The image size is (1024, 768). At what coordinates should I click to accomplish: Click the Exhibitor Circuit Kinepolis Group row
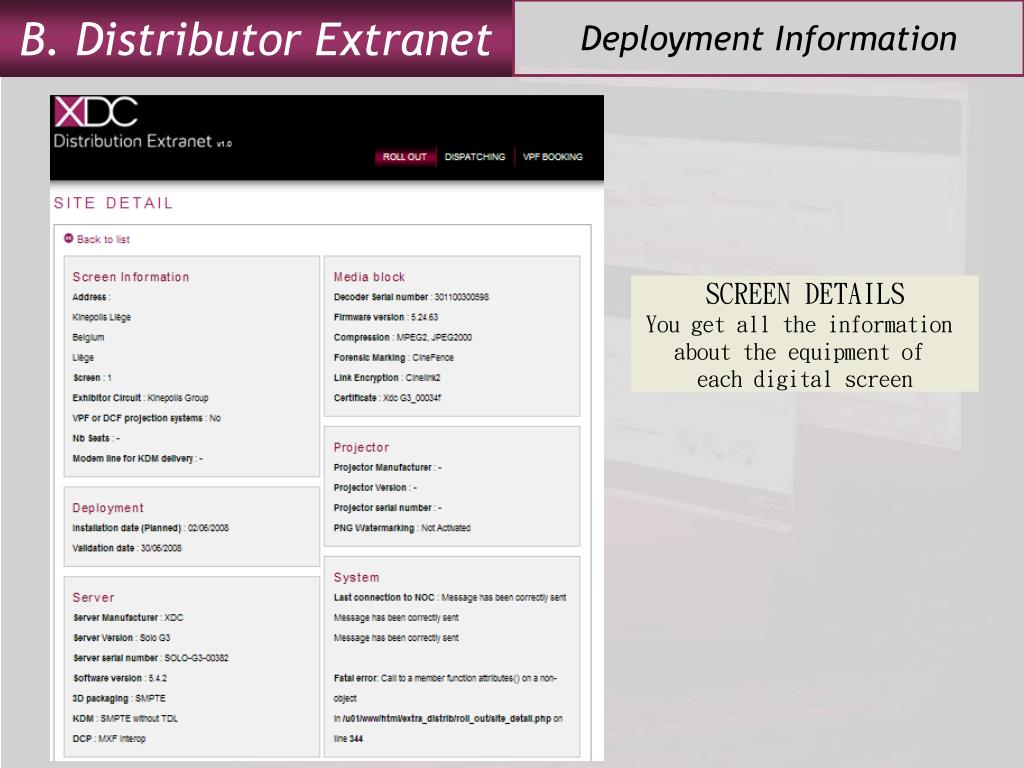coord(140,398)
